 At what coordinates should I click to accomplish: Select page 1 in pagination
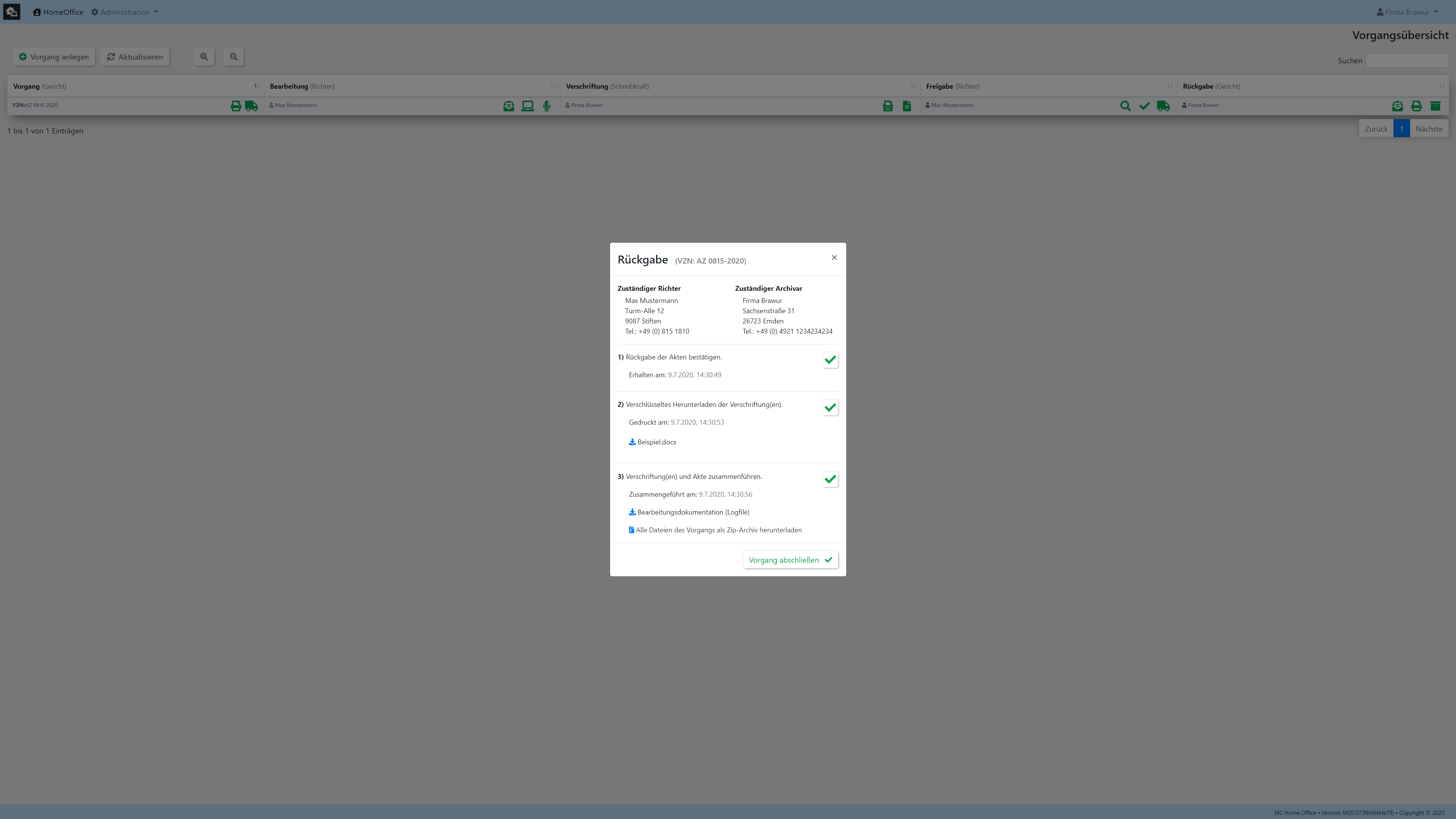pos(1401,129)
